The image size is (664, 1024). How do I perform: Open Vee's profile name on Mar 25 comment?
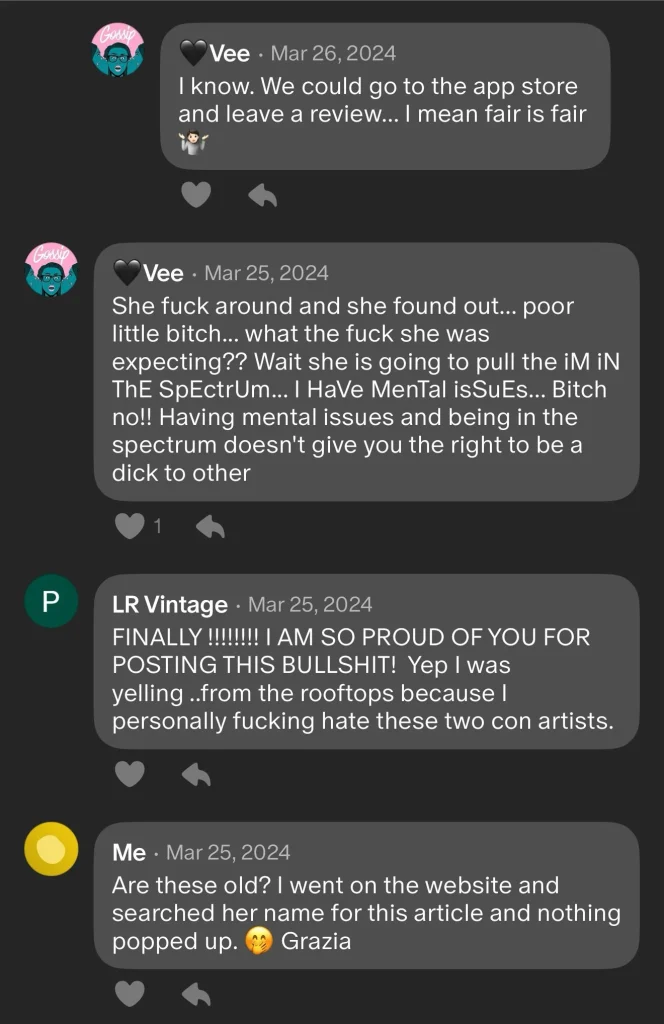[163, 273]
